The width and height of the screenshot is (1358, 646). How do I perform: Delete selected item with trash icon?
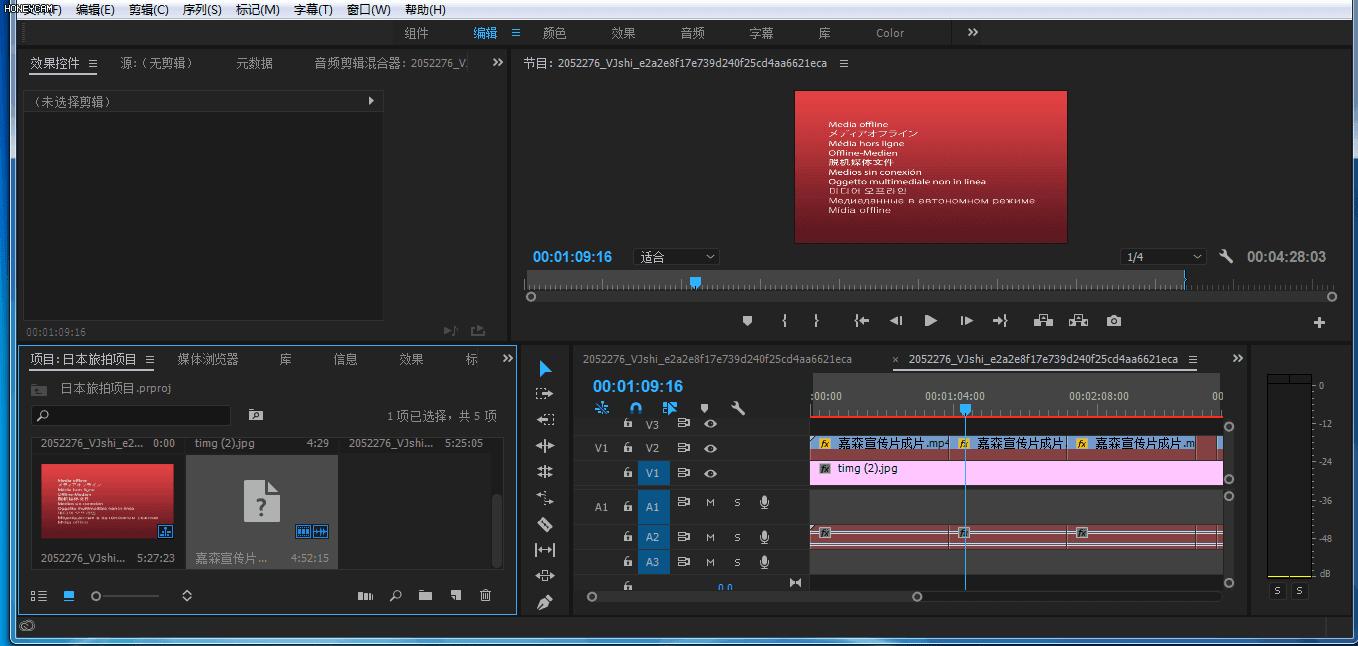485,596
